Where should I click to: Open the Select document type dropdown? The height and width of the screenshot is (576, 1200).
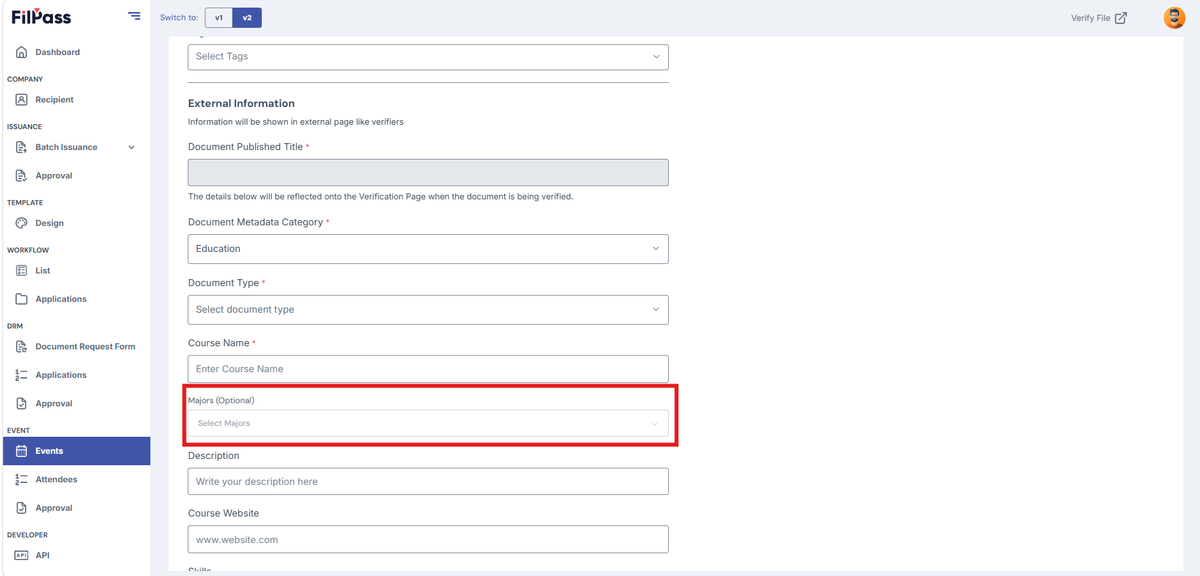(x=428, y=309)
